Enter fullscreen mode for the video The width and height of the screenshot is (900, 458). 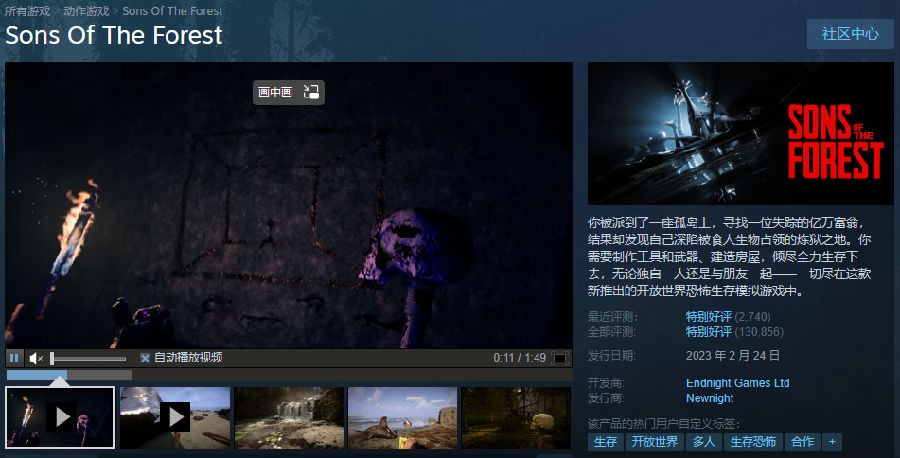560,358
